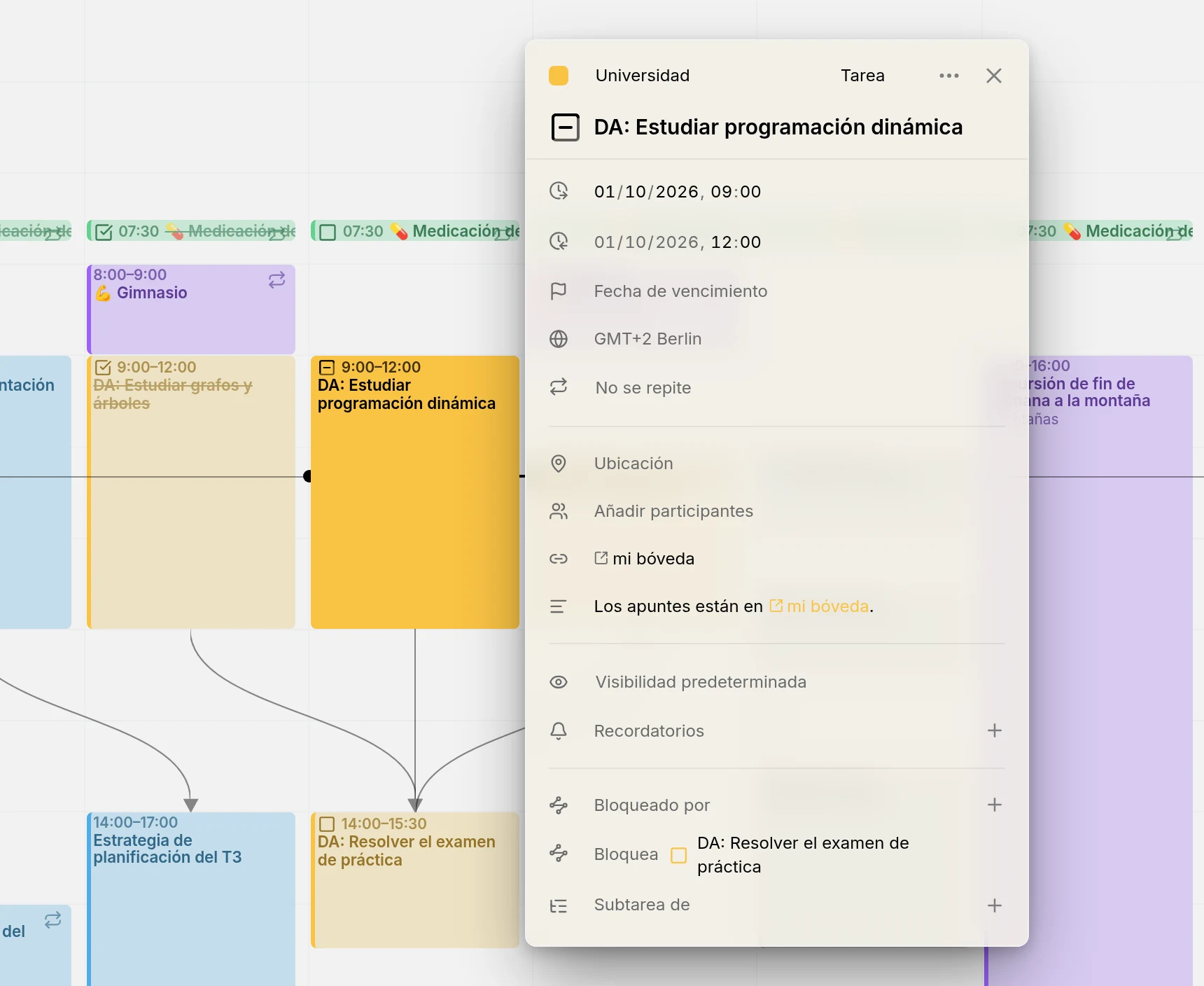Set Fecha de vencimiento due date

coord(680,291)
